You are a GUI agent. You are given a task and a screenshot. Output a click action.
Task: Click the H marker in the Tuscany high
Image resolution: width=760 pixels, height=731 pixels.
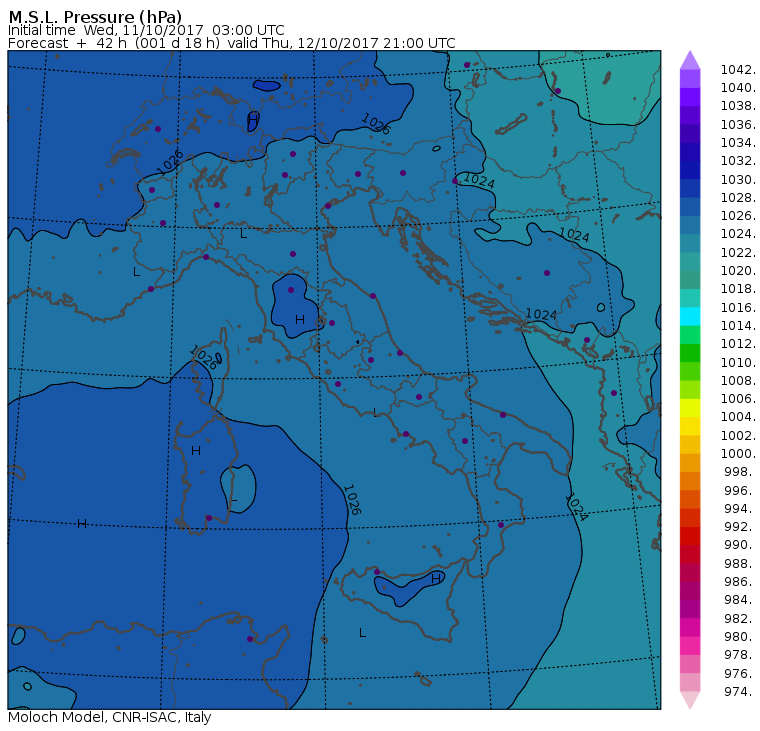(x=300, y=319)
